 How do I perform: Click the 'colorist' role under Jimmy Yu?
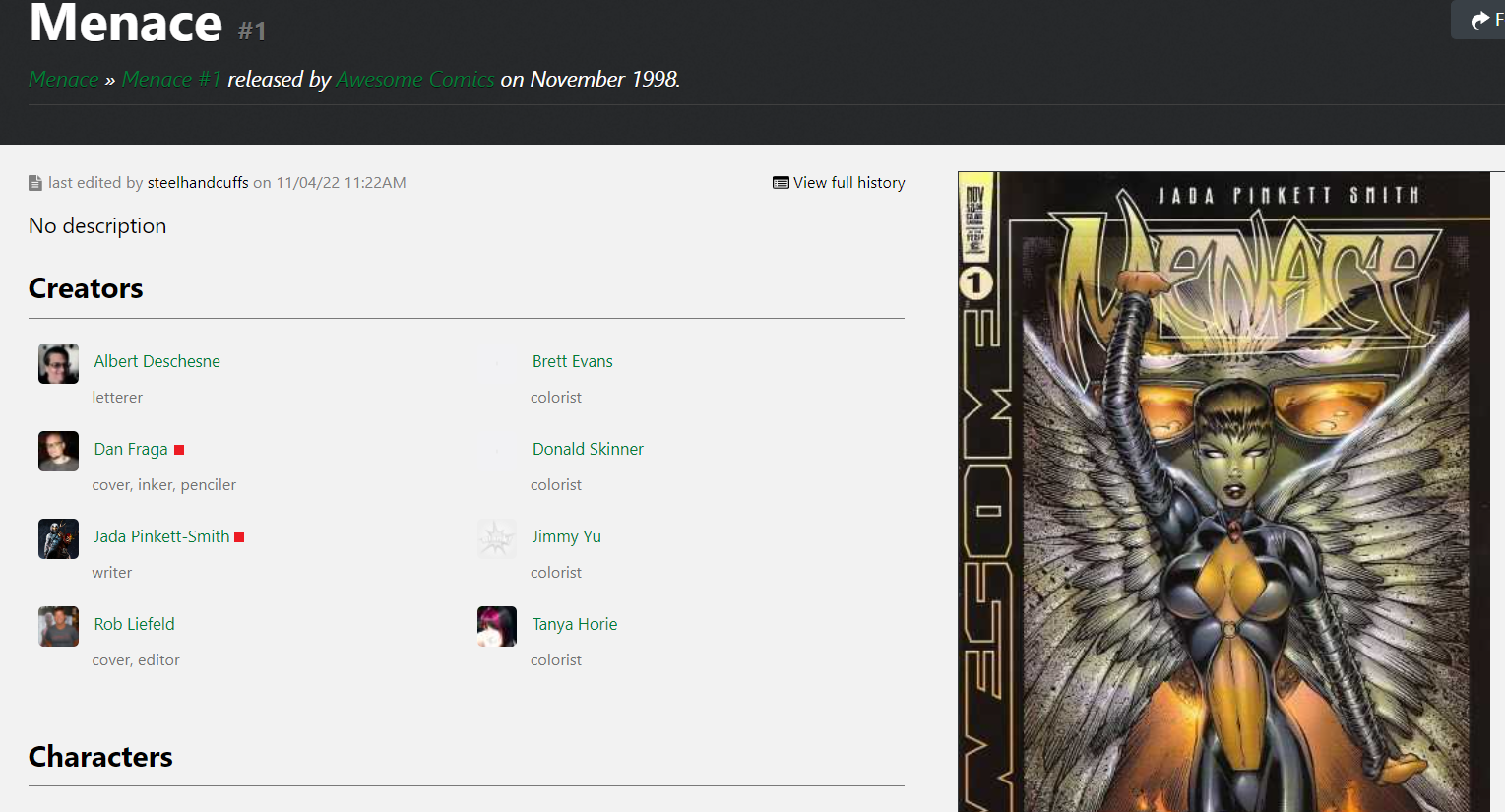[556, 573]
